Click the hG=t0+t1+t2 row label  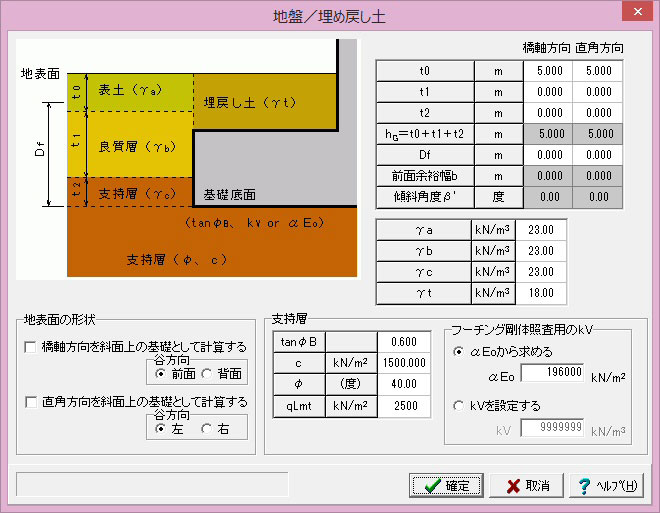[x=425, y=134]
